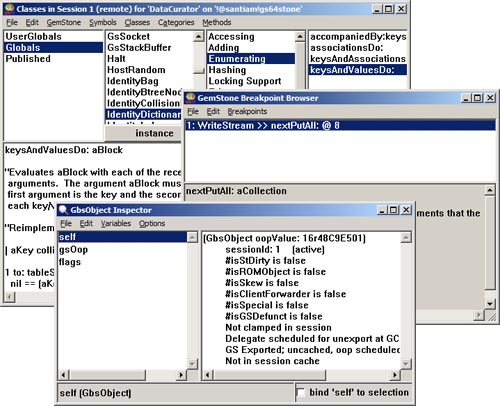Click the breakpoint source pane vertical scrollbar
500x406 pixels.
click(489, 247)
